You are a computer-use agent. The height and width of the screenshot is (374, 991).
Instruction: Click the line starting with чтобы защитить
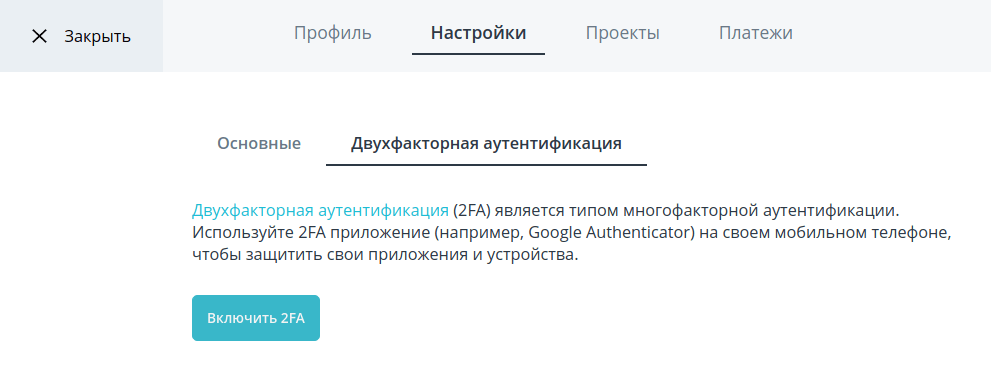click(386, 256)
